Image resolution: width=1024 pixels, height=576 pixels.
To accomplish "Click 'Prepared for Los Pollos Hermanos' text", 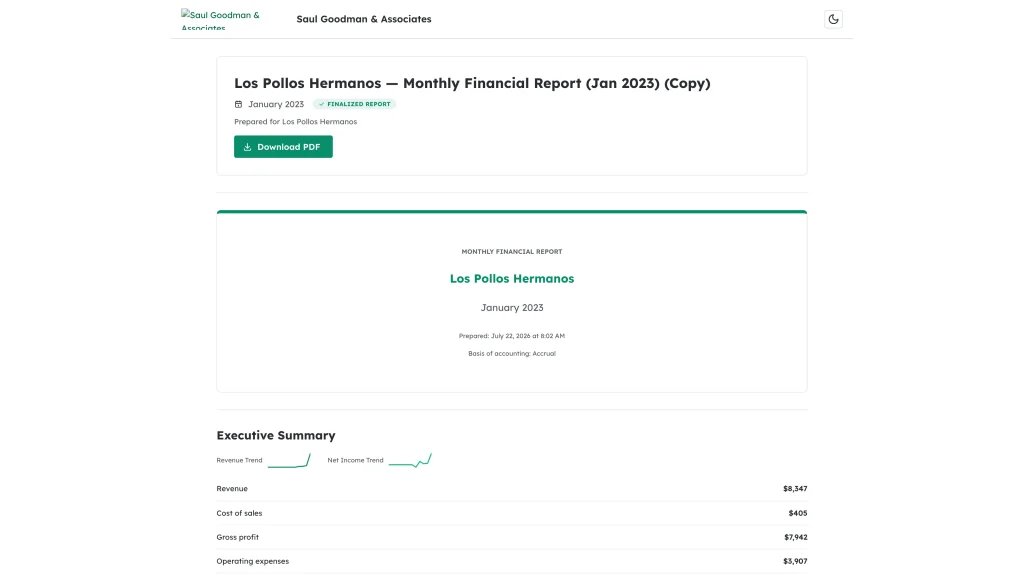I will click(x=296, y=121).
